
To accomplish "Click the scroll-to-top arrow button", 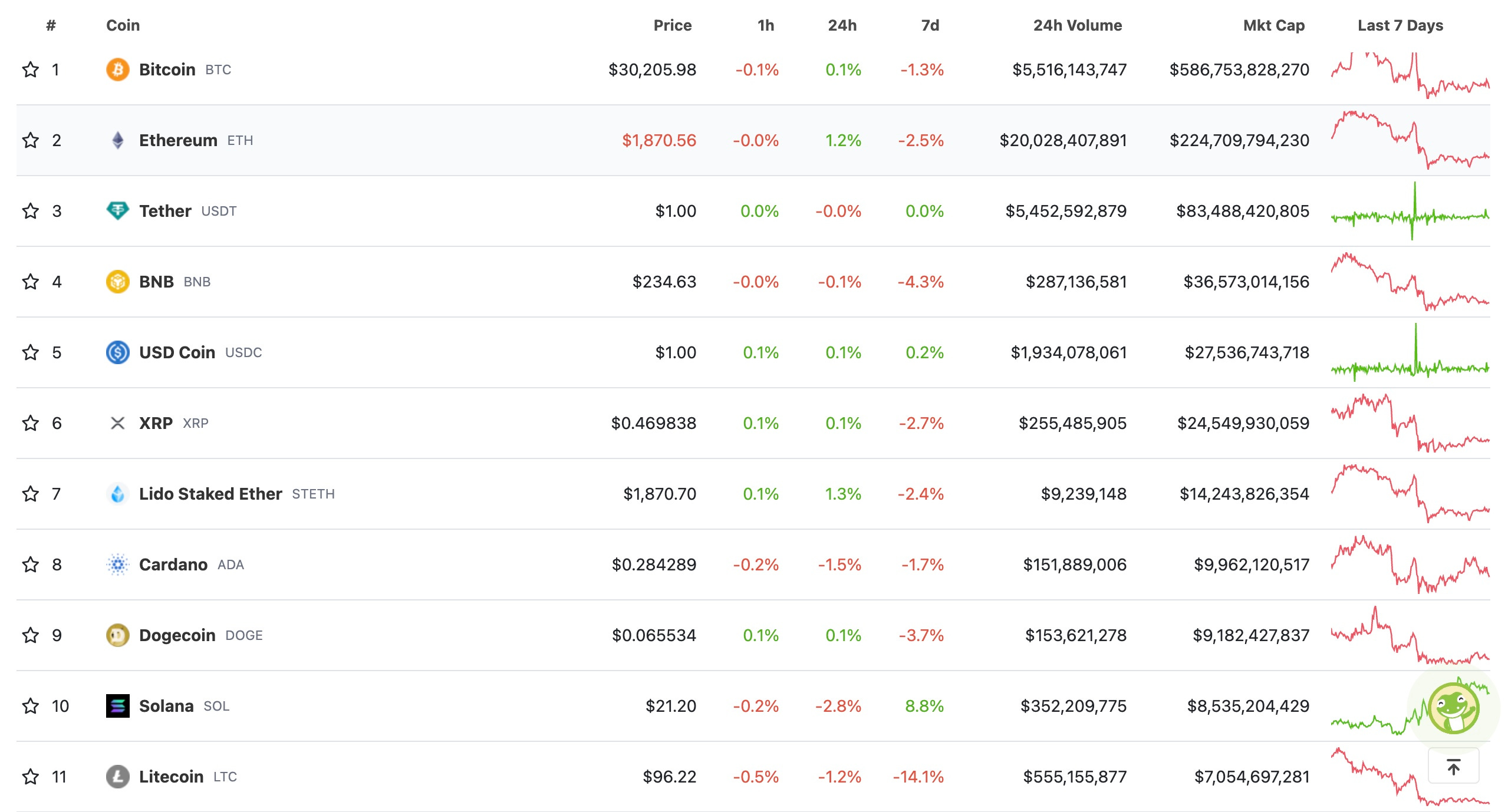I will 1454,767.
